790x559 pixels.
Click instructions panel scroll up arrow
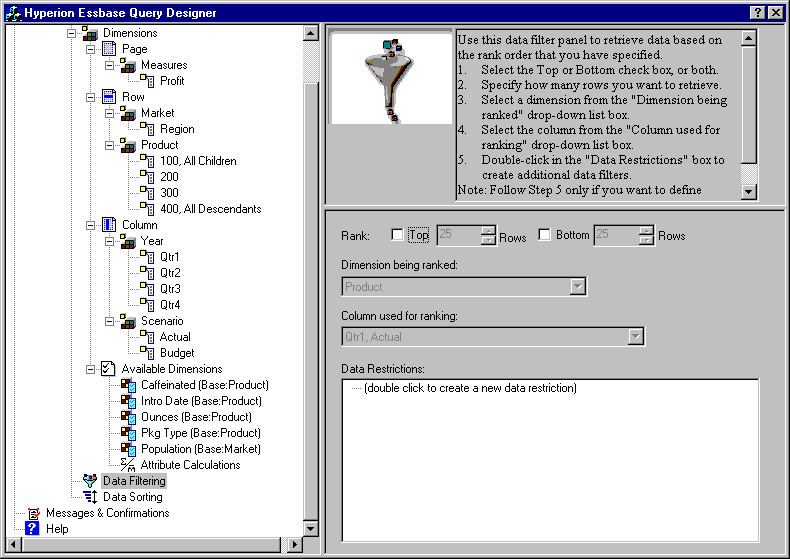click(x=749, y=38)
